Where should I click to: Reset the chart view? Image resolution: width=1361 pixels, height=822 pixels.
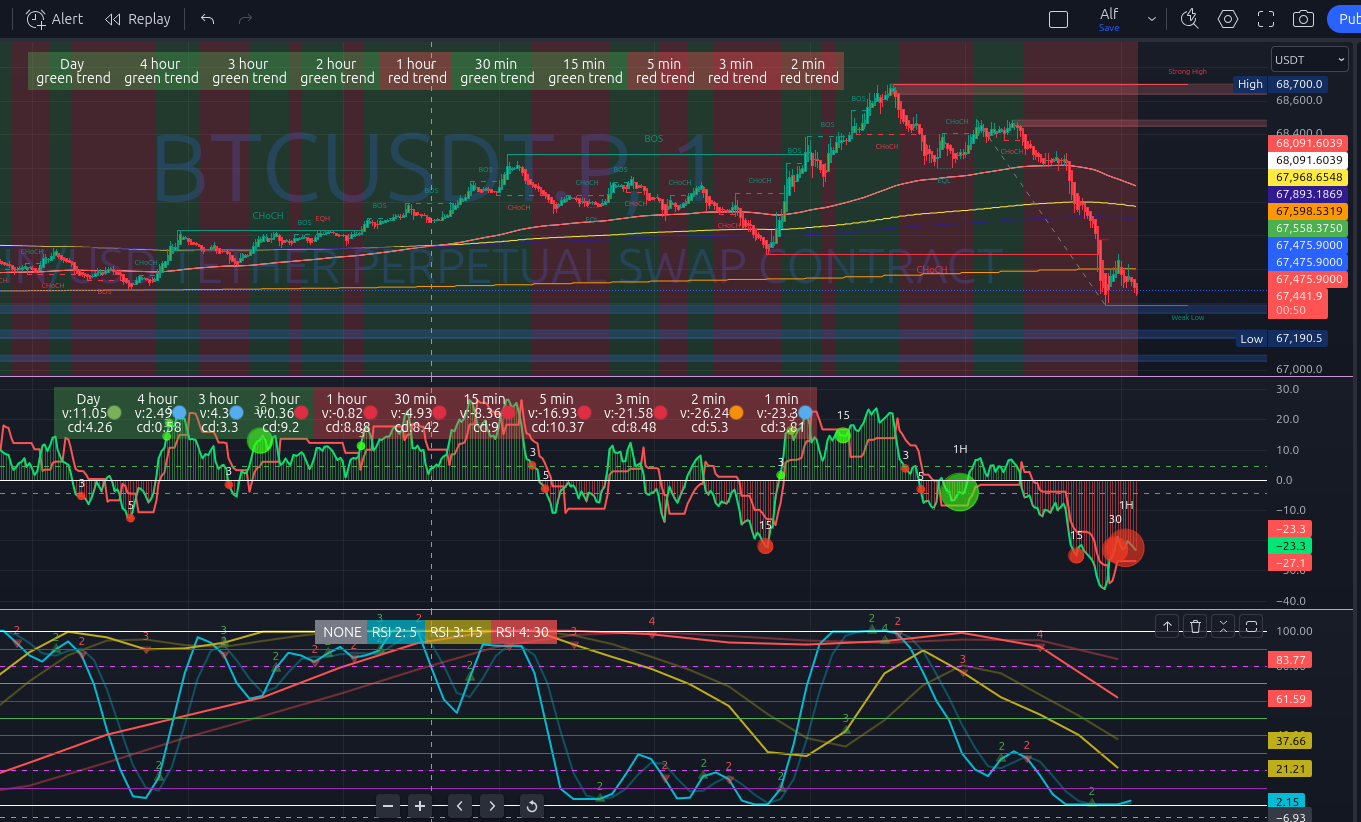[x=532, y=806]
